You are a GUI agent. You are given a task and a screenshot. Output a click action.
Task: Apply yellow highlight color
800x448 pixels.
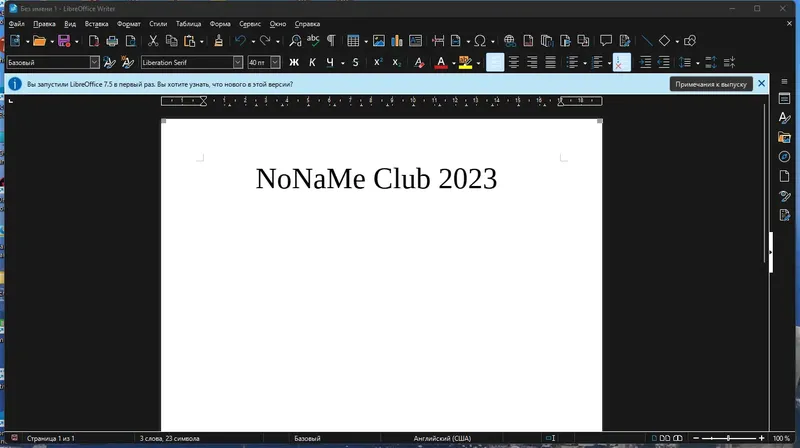click(465, 62)
